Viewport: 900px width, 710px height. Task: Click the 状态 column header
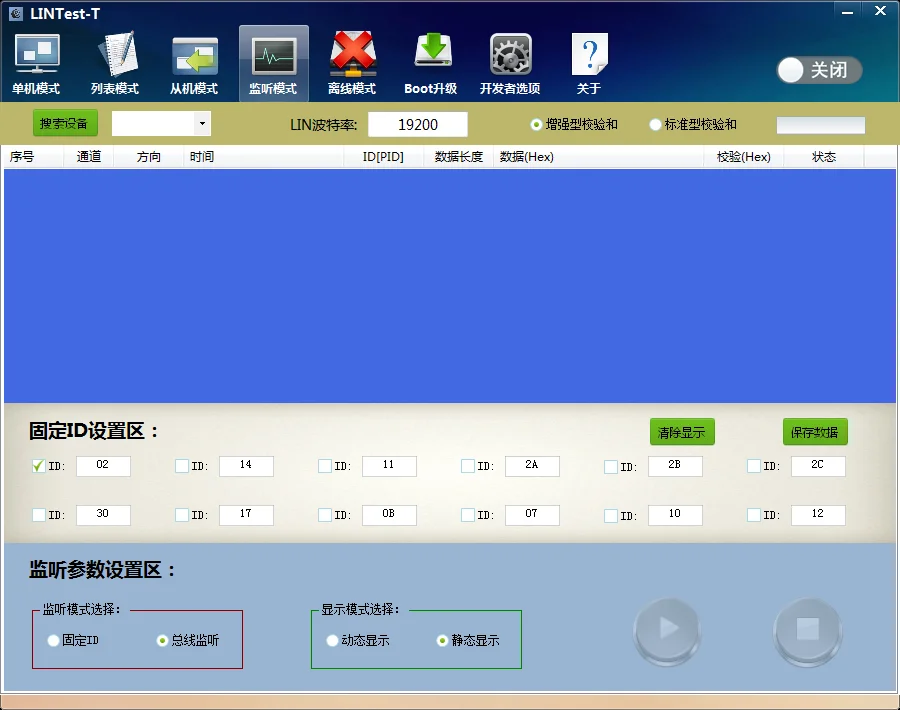pyautogui.click(x=824, y=157)
